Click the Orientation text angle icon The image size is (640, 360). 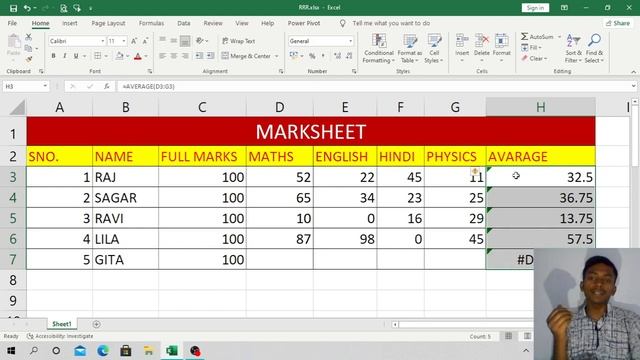click(x=200, y=40)
